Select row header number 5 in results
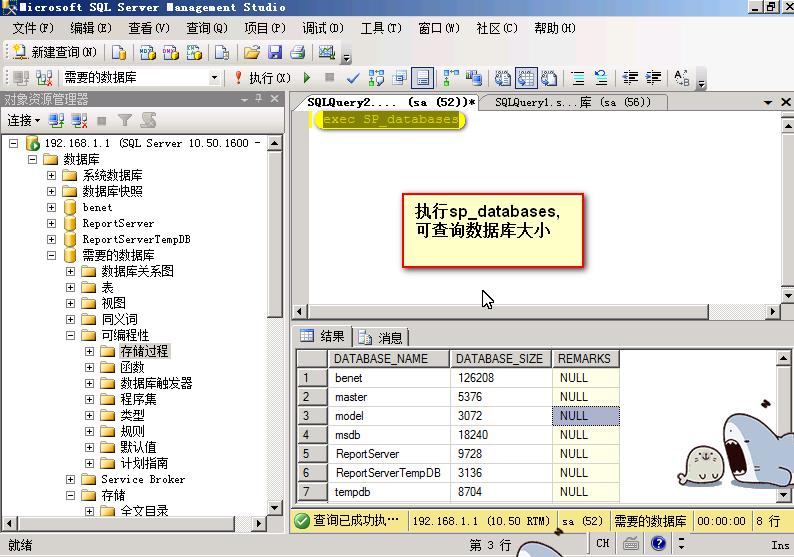794x557 pixels. pyautogui.click(x=311, y=454)
